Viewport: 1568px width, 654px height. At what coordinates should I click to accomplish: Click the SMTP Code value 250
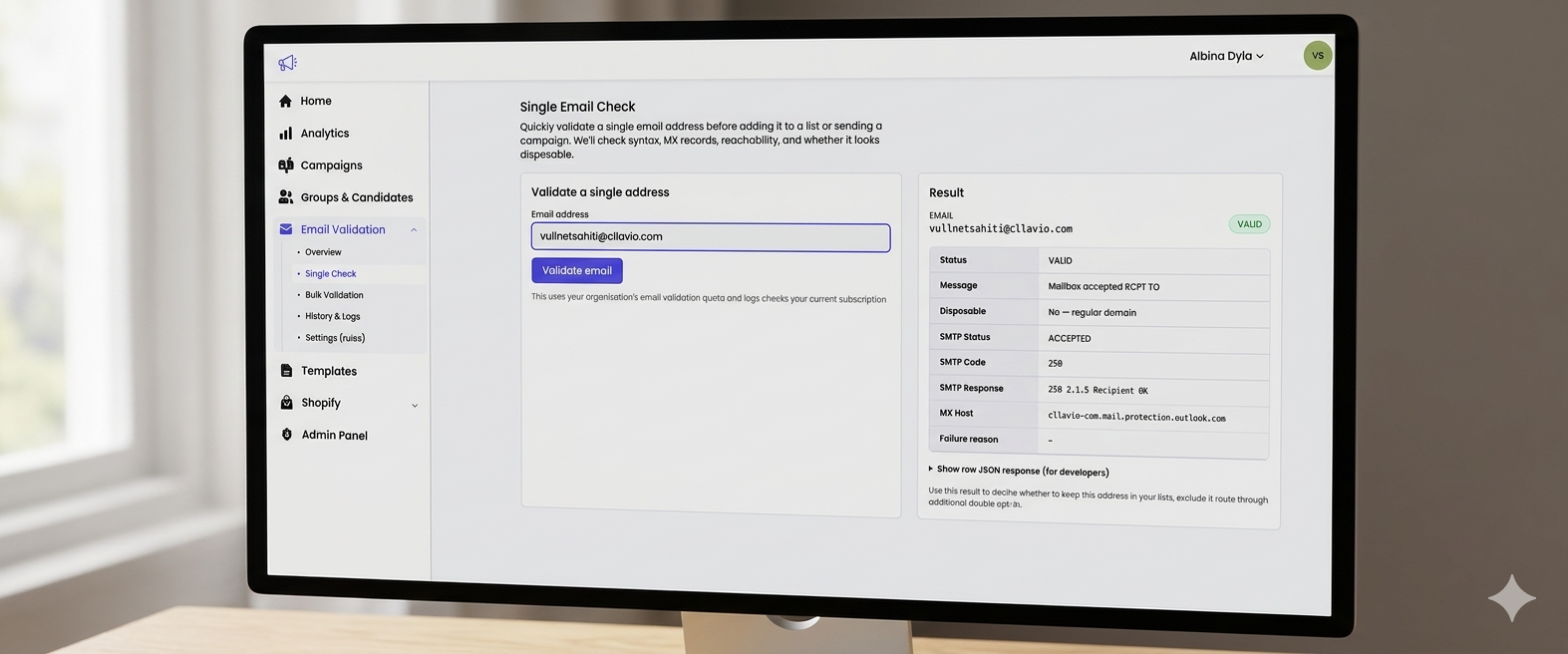point(1055,364)
